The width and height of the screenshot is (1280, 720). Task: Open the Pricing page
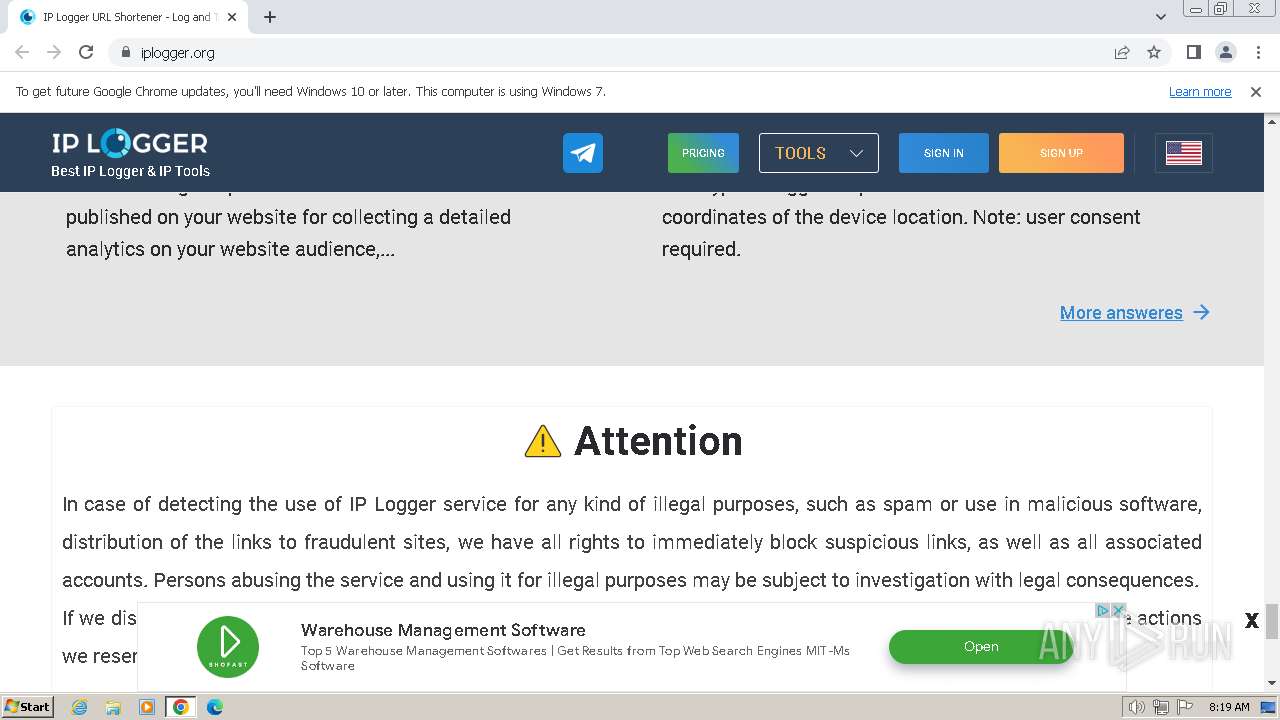click(x=703, y=153)
